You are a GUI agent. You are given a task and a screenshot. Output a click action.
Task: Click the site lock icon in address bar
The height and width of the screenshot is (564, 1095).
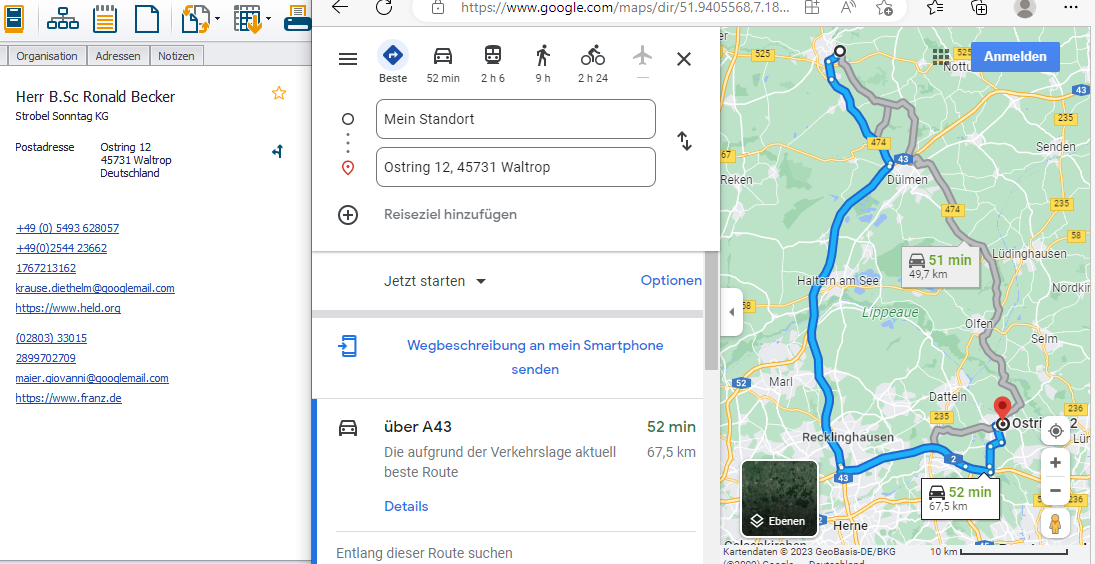[438, 7]
